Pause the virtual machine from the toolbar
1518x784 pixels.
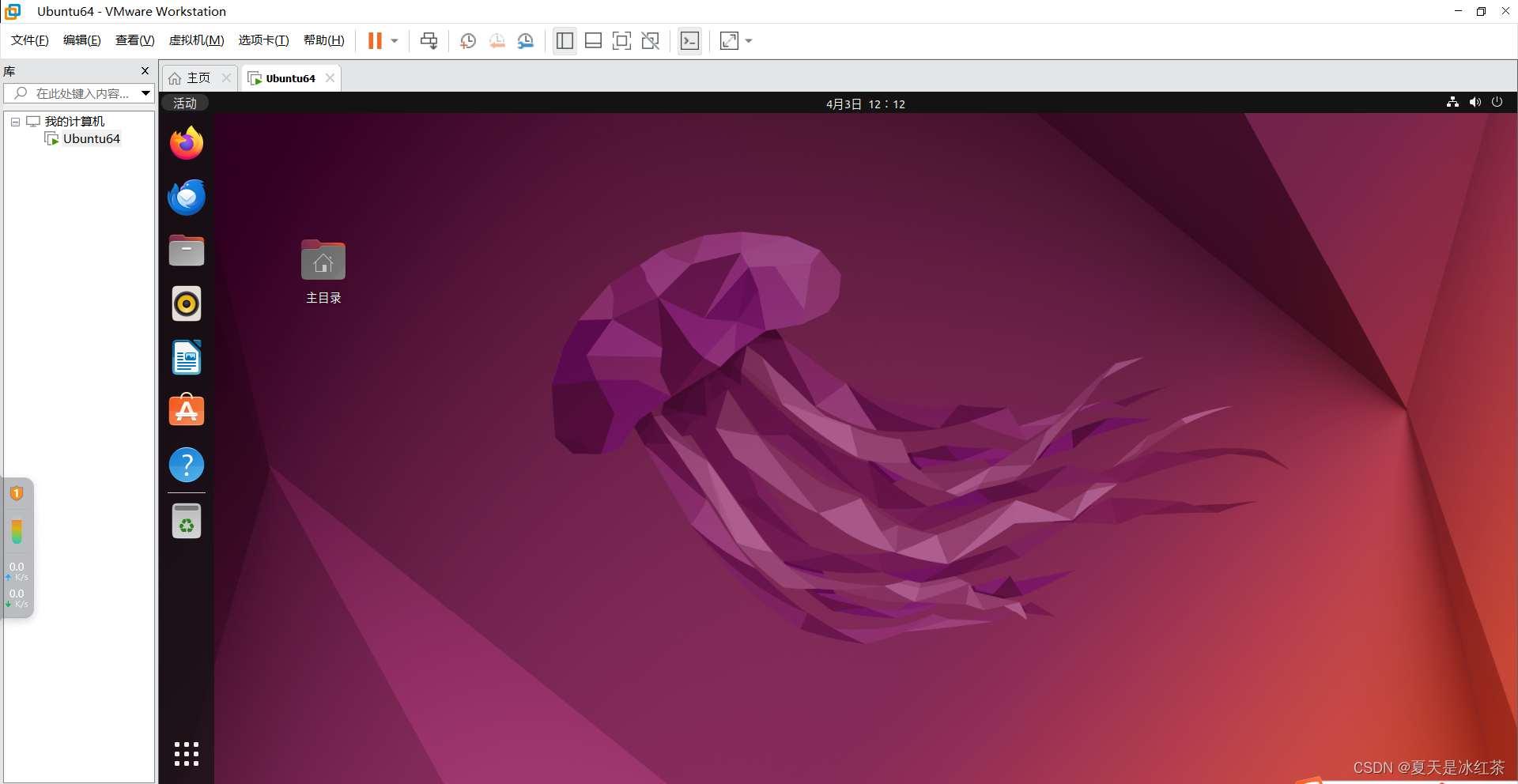[375, 41]
